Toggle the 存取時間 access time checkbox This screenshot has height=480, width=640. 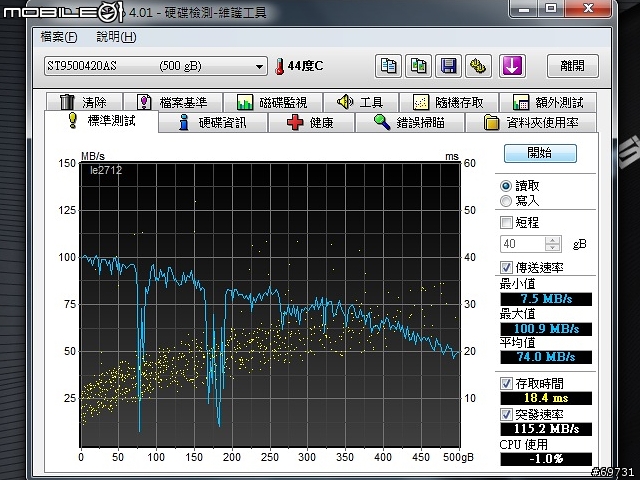506,383
